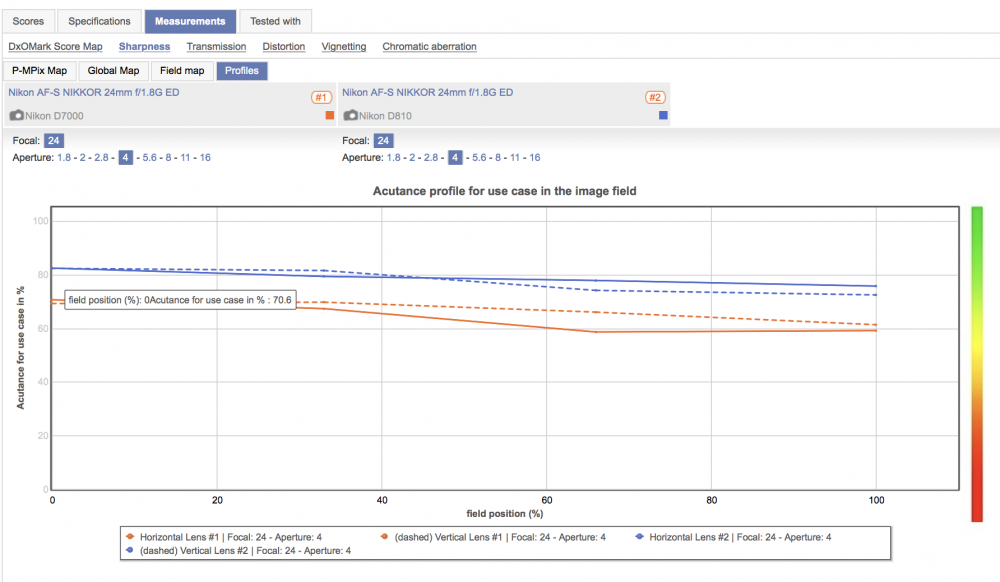Viewport: 1000px width, 582px height.
Task: Set lens #1 aperture to 16
Action: [205, 157]
